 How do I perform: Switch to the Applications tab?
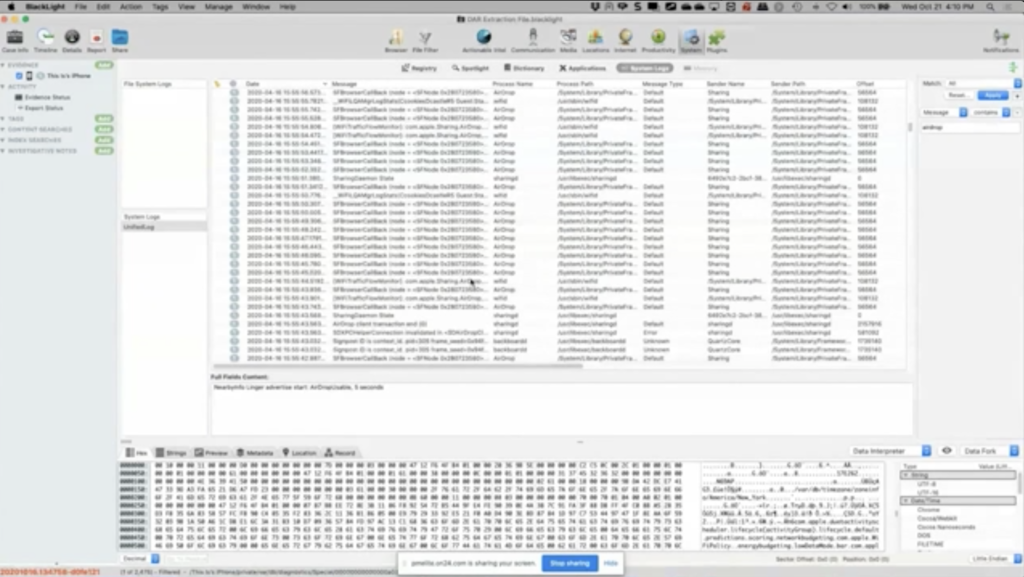coord(583,68)
